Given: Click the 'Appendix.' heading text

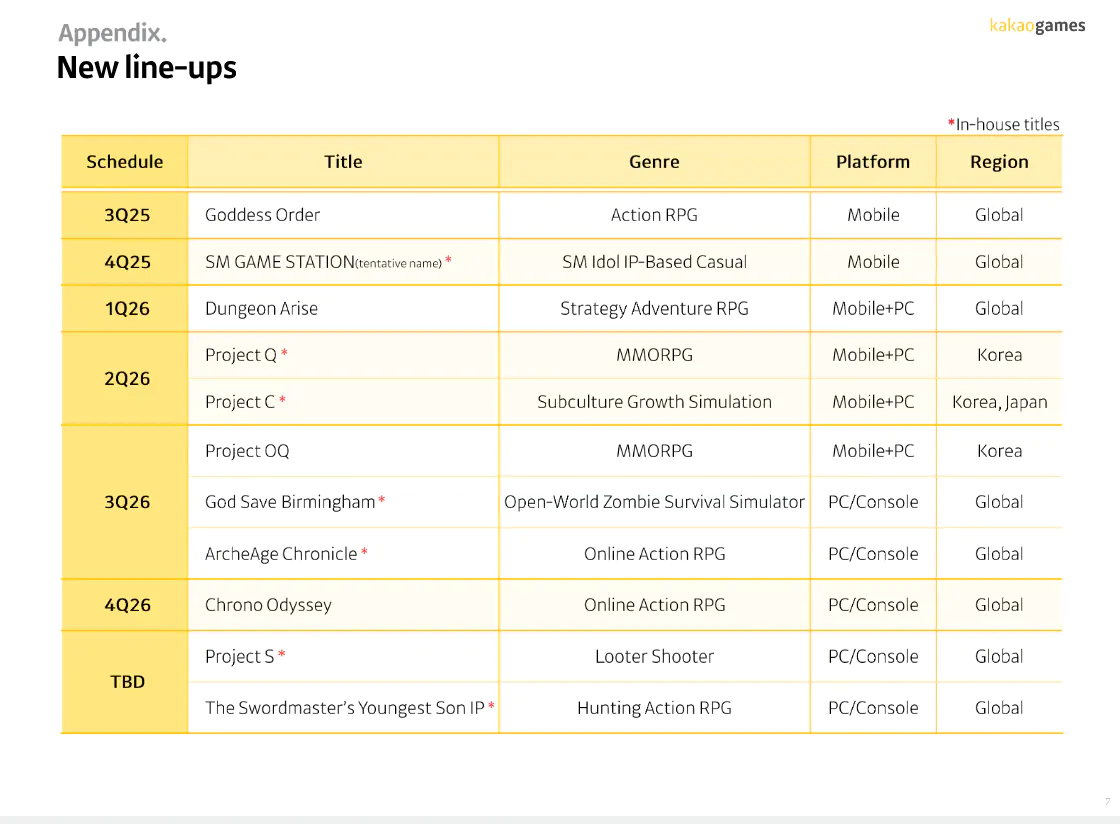Looking at the screenshot, I should click(x=112, y=33).
